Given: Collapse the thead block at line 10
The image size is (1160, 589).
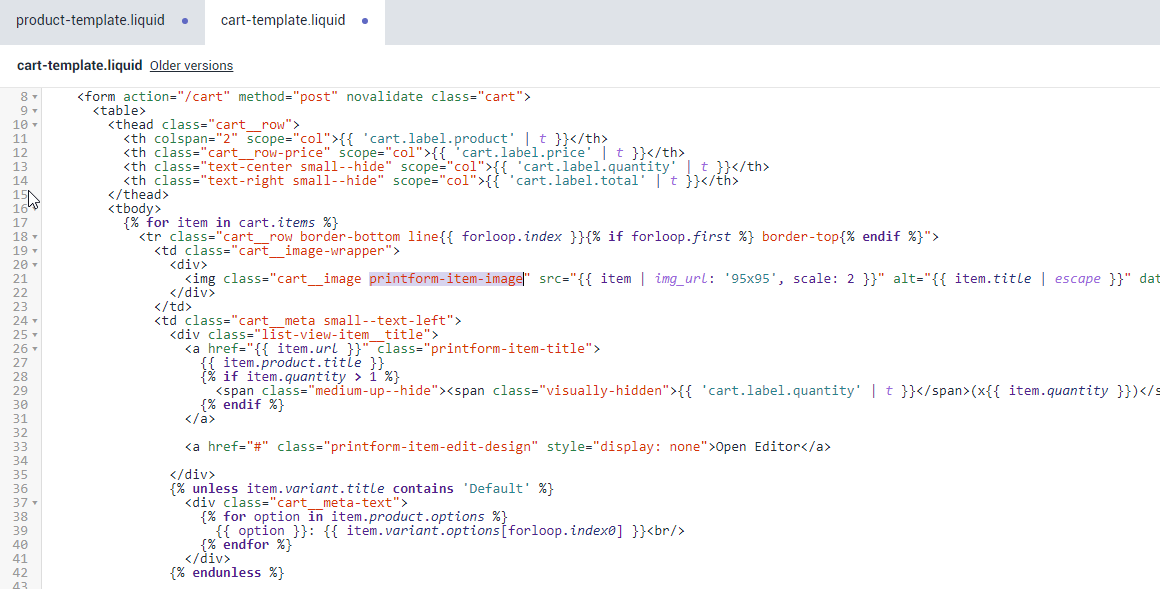Looking at the screenshot, I should (x=35, y=125).
